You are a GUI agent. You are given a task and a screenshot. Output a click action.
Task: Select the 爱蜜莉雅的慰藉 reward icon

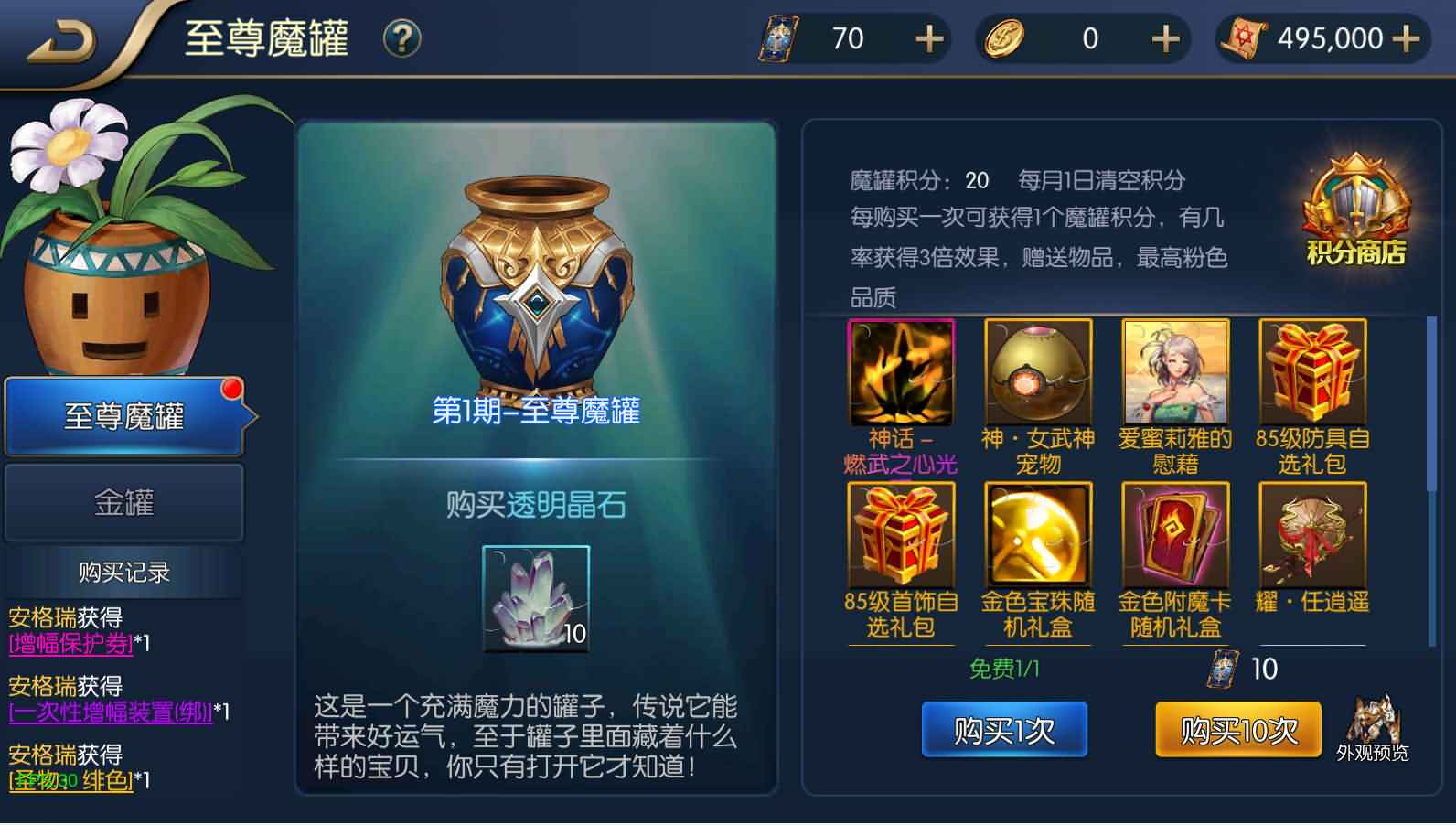click(1175, 372)
